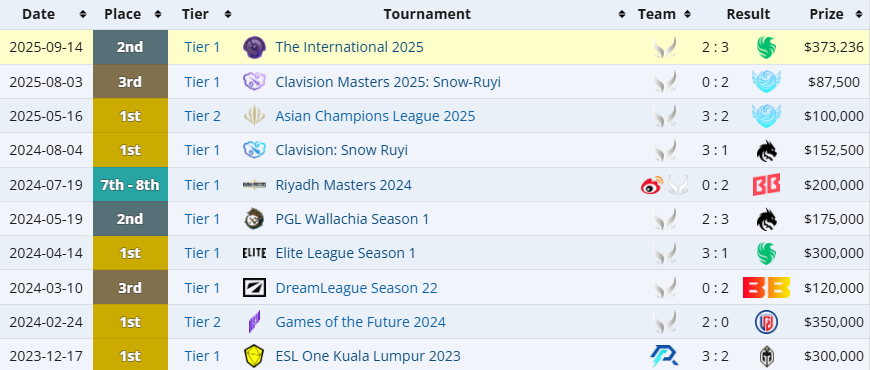Click the Azure Ray team logo in ESL One row
The width and height of the screenshot is (870, 370).
tap(664, 356)
